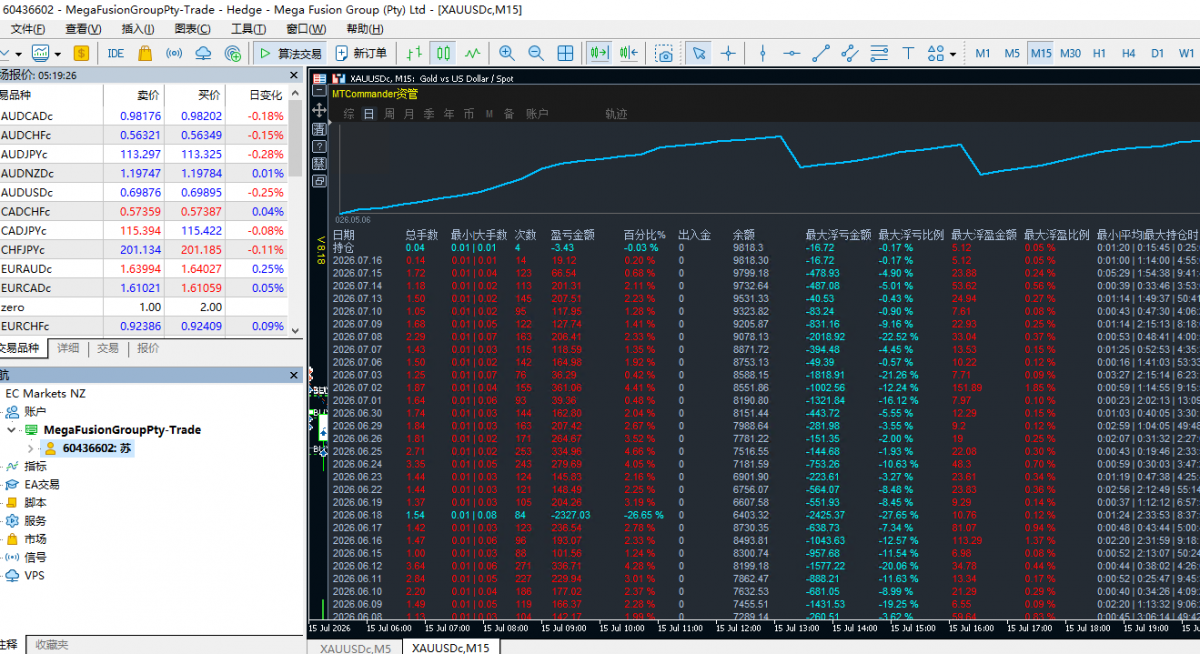Toggle the chart shift option
This screenshot has height=654, width=1200.
629,53
